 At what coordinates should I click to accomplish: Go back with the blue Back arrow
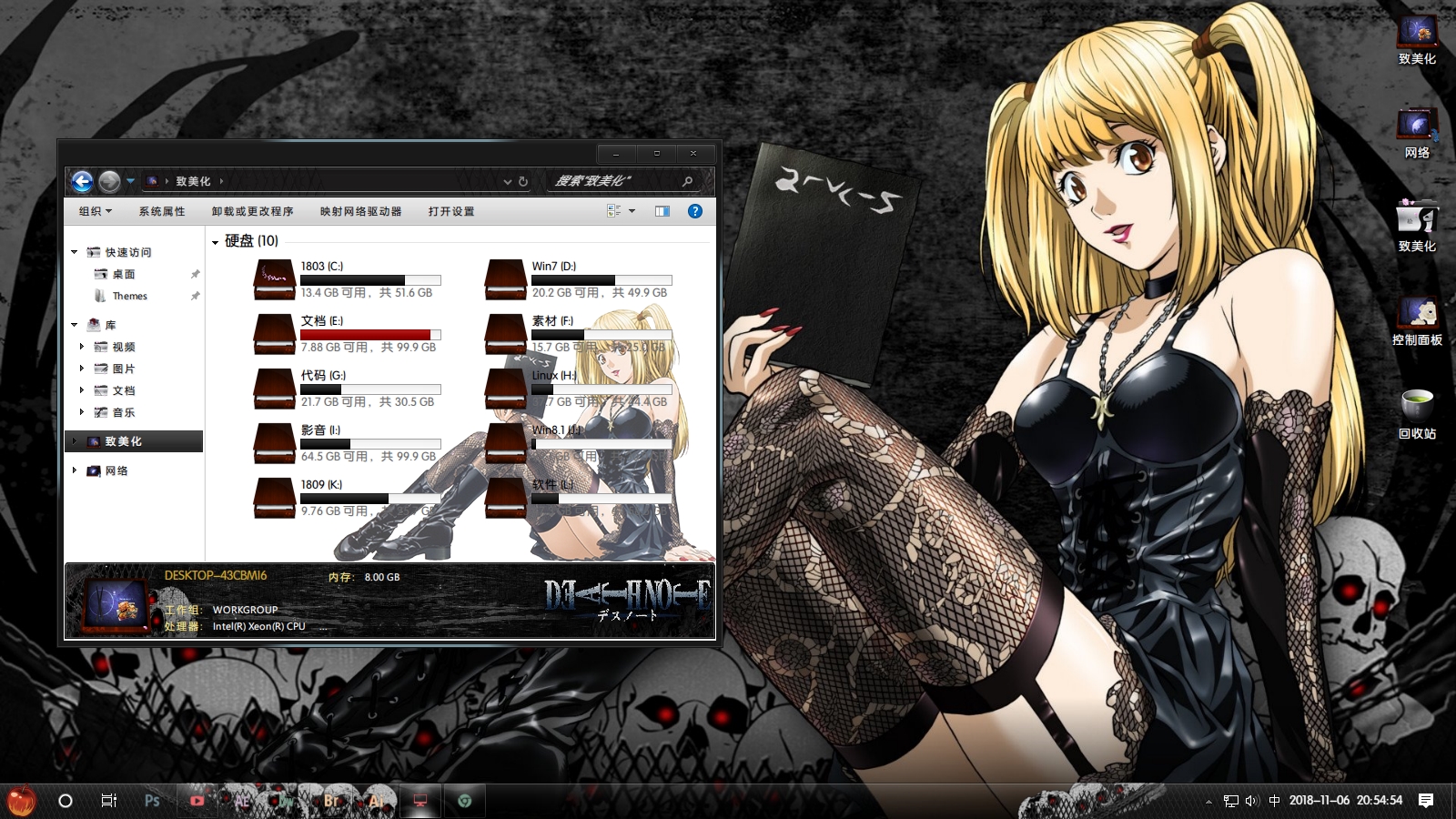click(82, 181)
